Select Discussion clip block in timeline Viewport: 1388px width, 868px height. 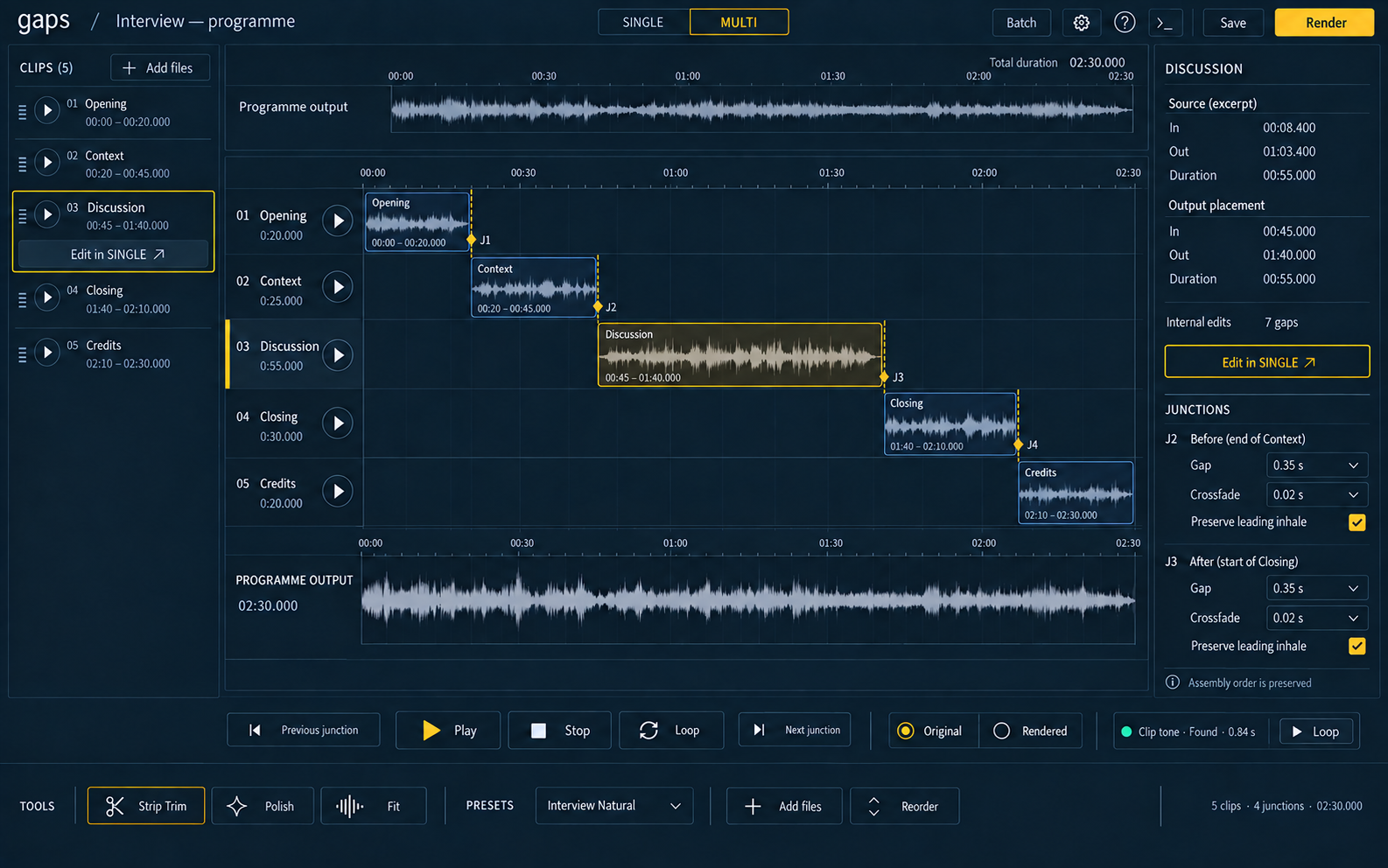(740, 355)
